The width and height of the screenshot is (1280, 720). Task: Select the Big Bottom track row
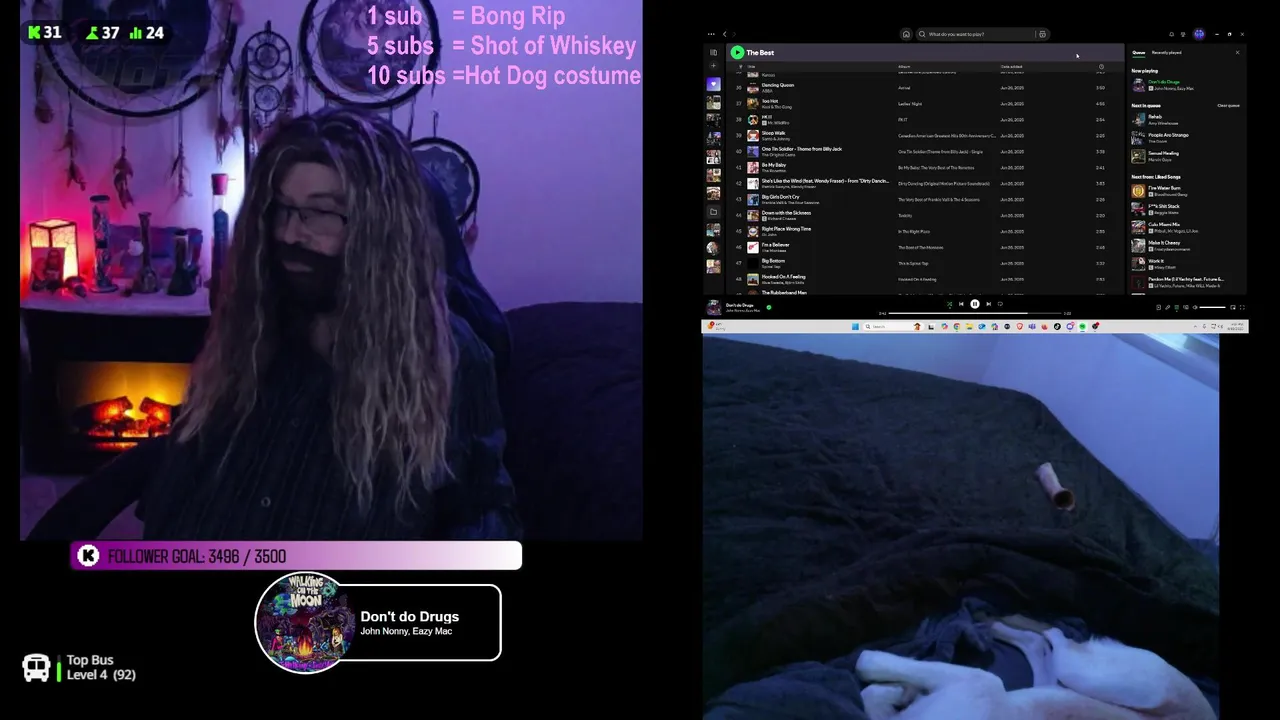click(x=920, y=263)
